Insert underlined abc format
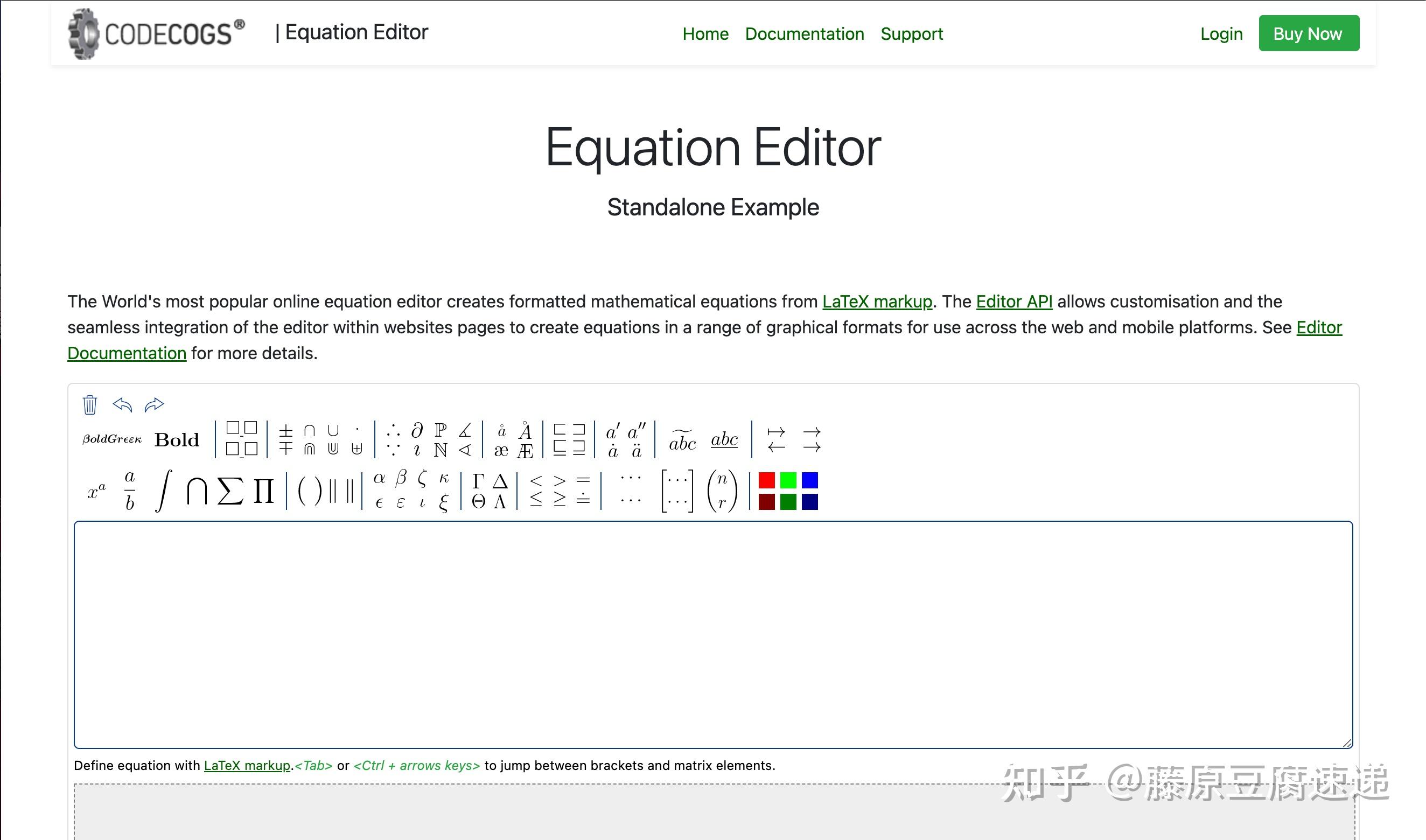The height and width of the screenshot is (840, 1426). click(724, 440)
